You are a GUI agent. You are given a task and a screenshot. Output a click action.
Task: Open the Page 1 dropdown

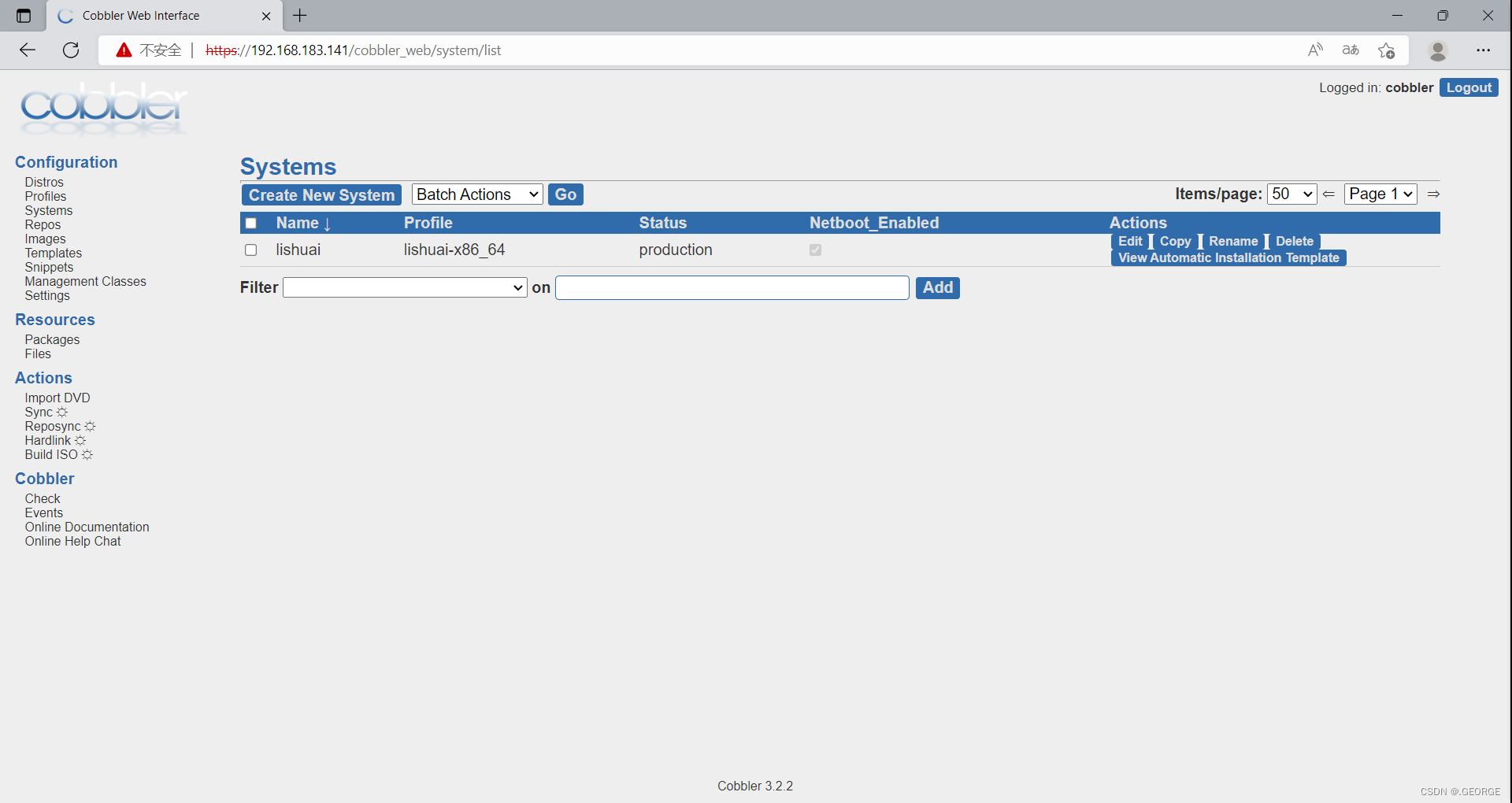pos(1380,194)
